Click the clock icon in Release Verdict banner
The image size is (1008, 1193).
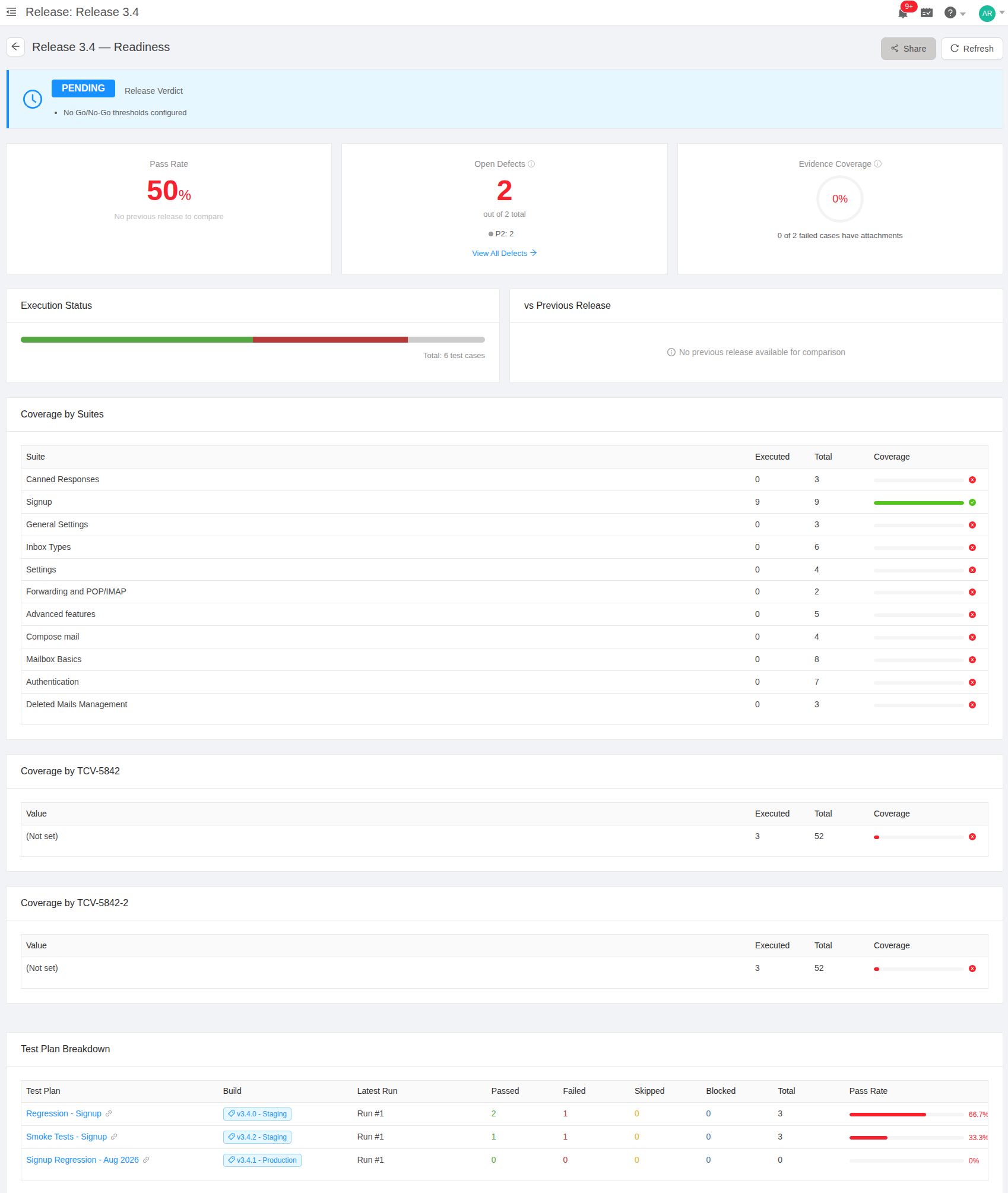point(33,99)
